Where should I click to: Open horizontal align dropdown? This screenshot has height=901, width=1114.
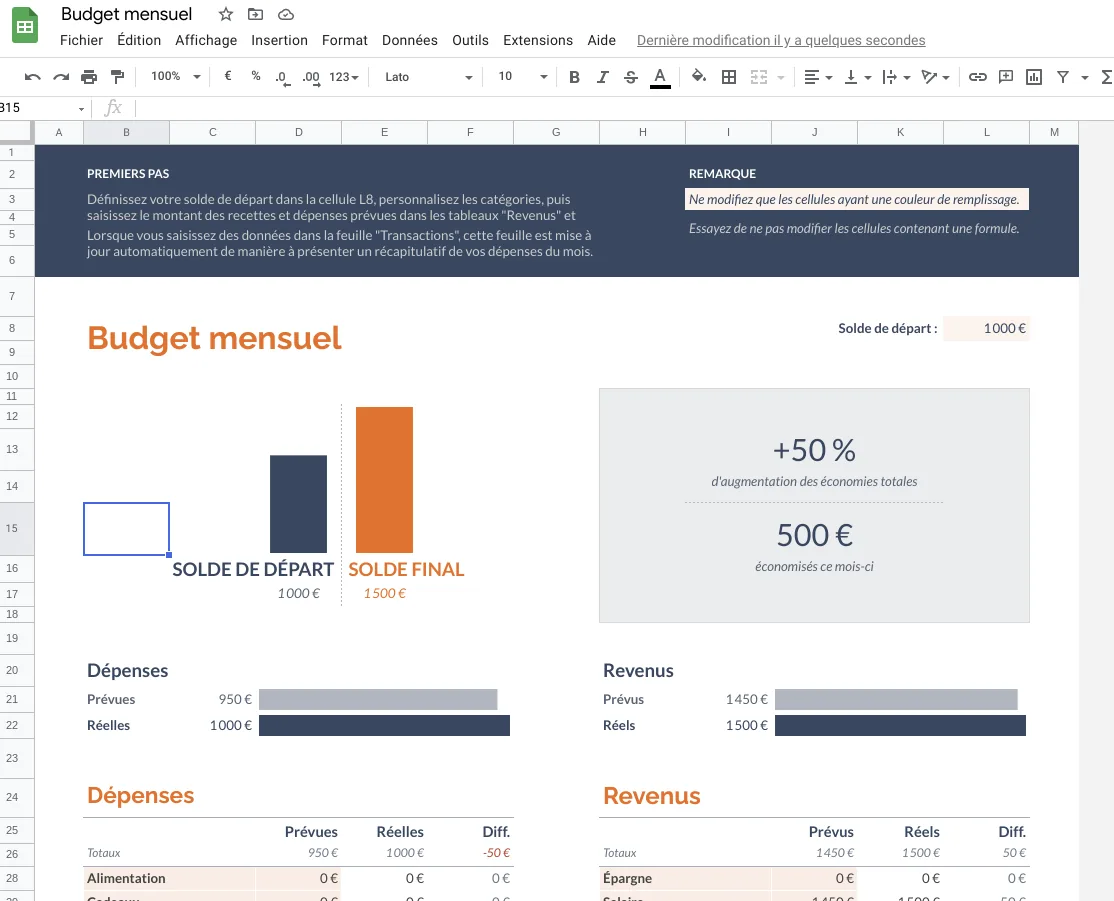click(818, 77)
